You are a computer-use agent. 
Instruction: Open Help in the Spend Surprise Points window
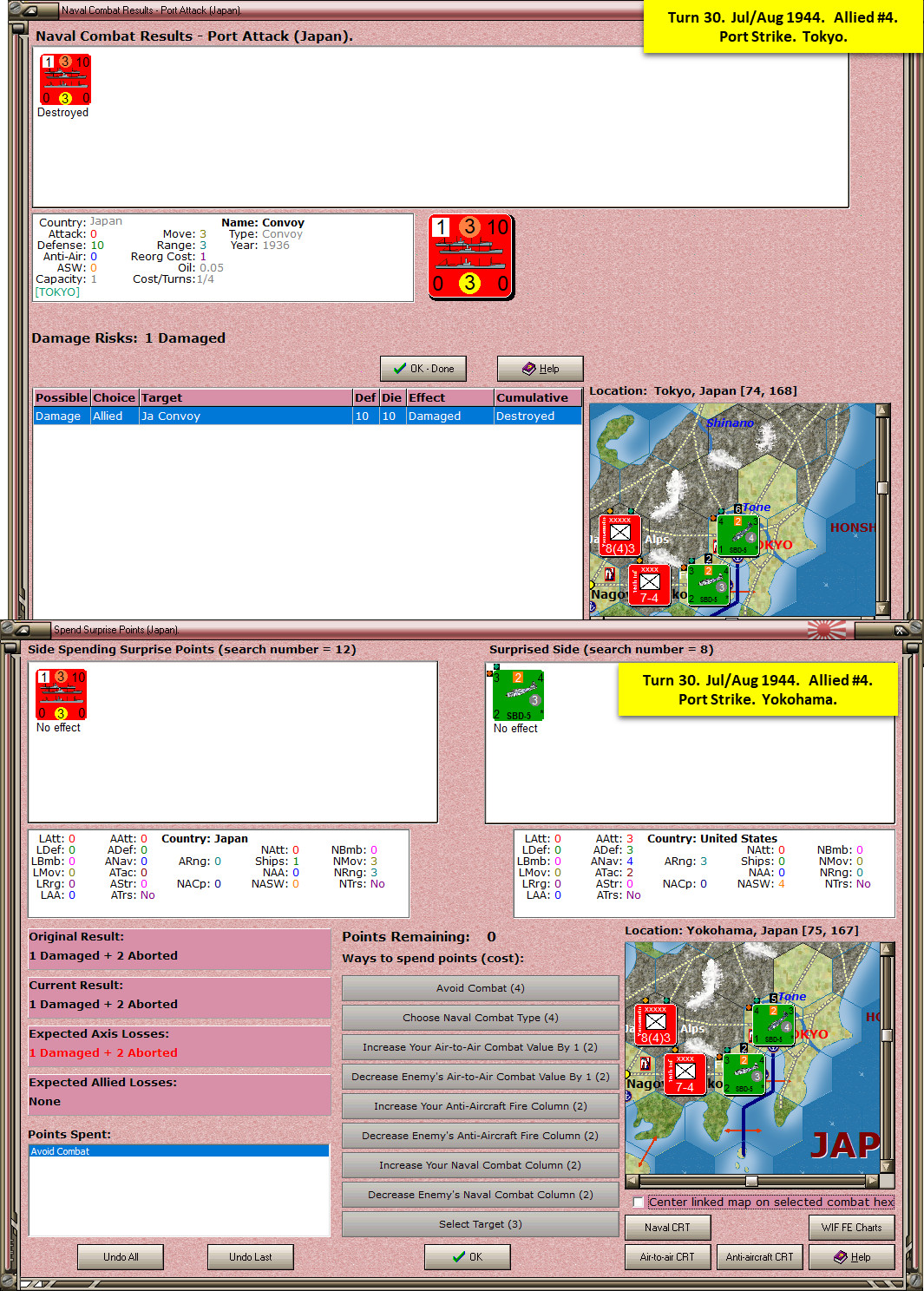click(851, 1257)
